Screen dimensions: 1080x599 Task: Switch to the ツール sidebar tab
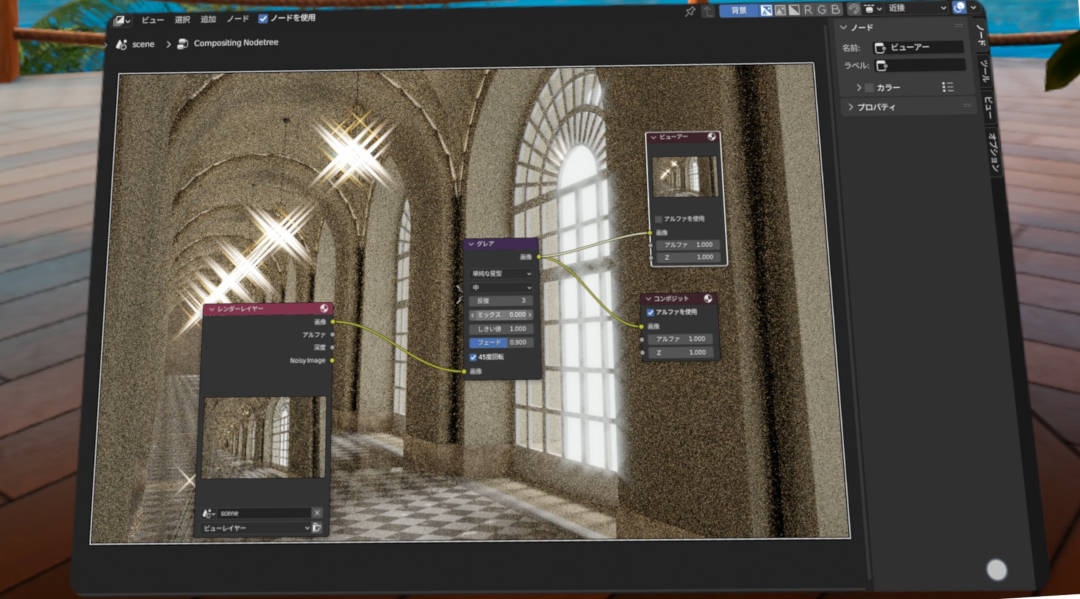[985, 71]
